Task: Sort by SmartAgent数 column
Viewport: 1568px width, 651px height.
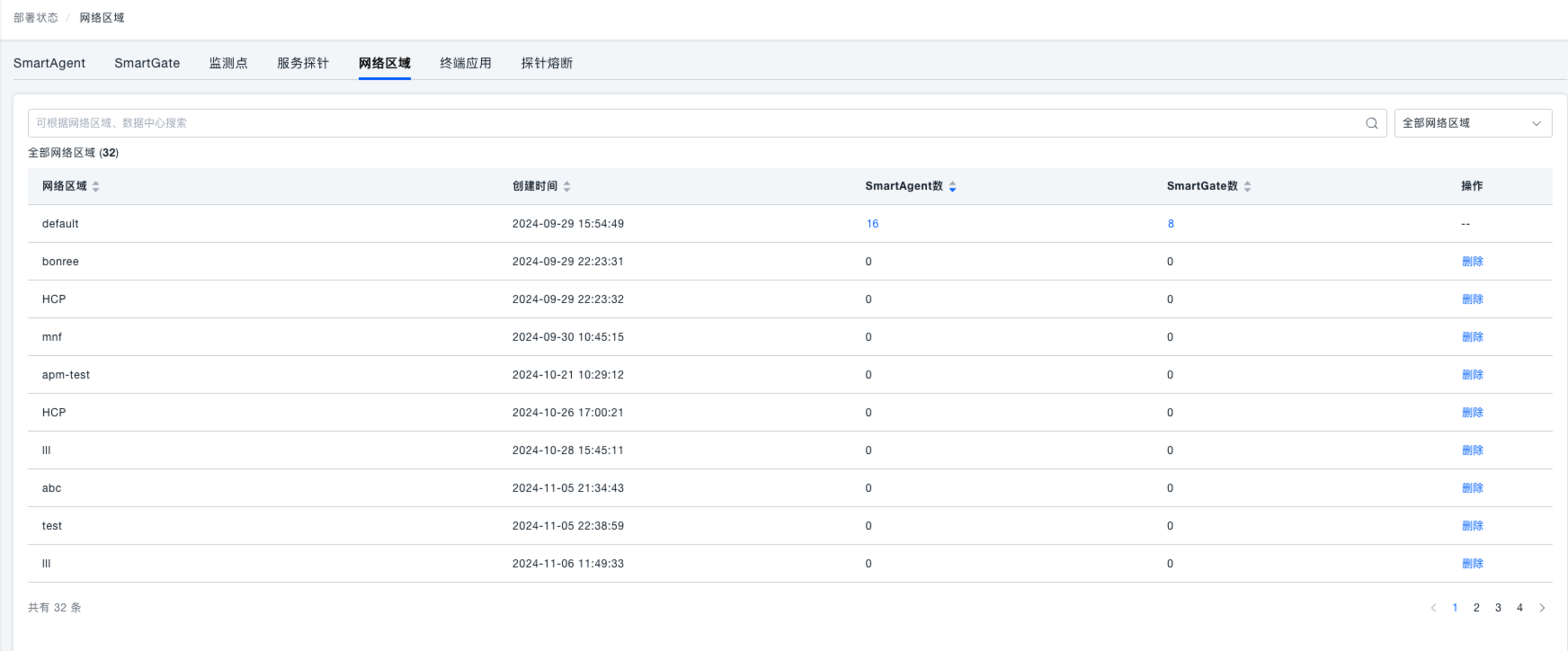Action: (952, 186)
